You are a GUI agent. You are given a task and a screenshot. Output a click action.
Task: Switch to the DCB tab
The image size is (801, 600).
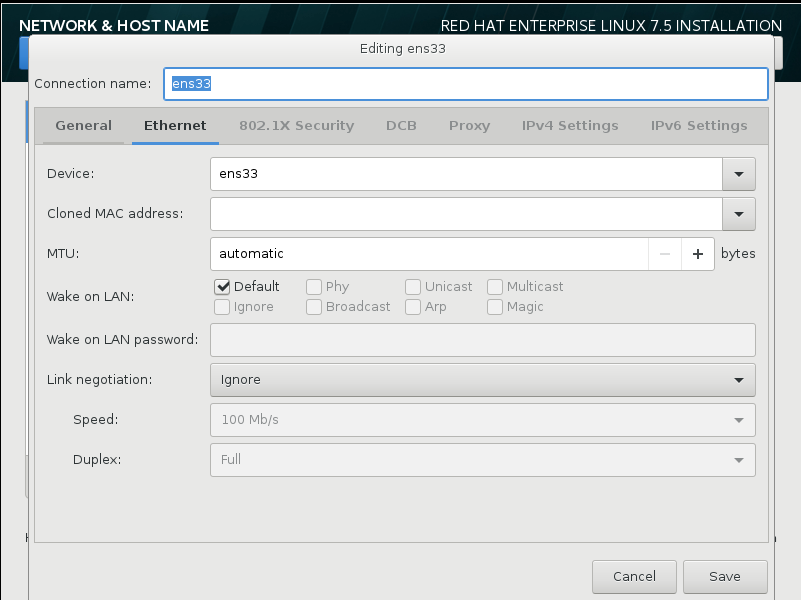coord(401,126)
